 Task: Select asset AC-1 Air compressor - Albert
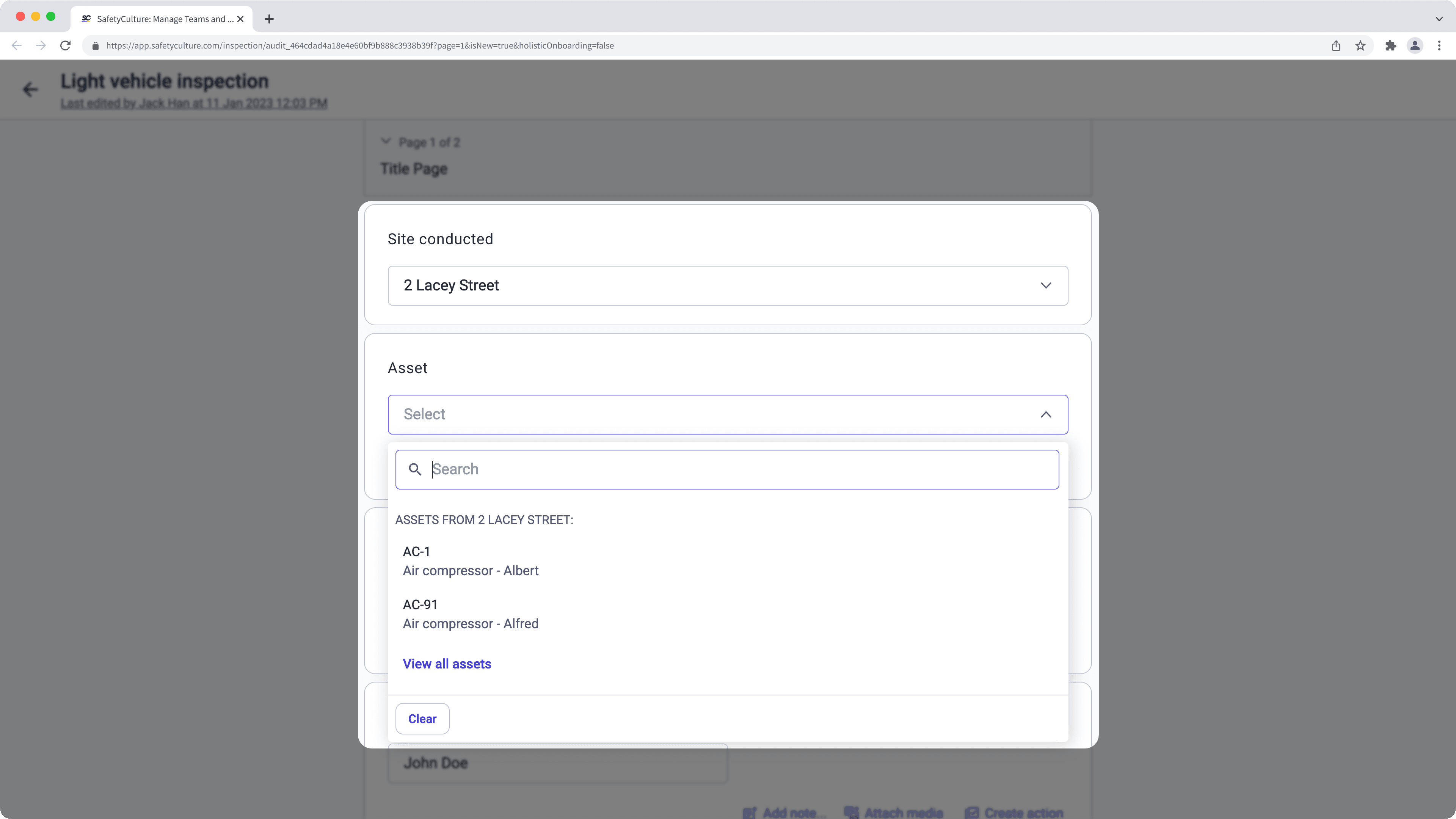click(728, 561)
